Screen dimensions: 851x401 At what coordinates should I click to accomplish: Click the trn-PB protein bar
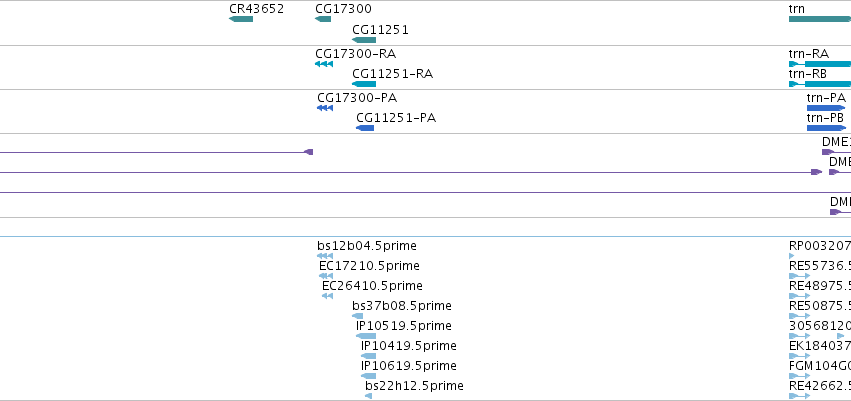point(826,128)
